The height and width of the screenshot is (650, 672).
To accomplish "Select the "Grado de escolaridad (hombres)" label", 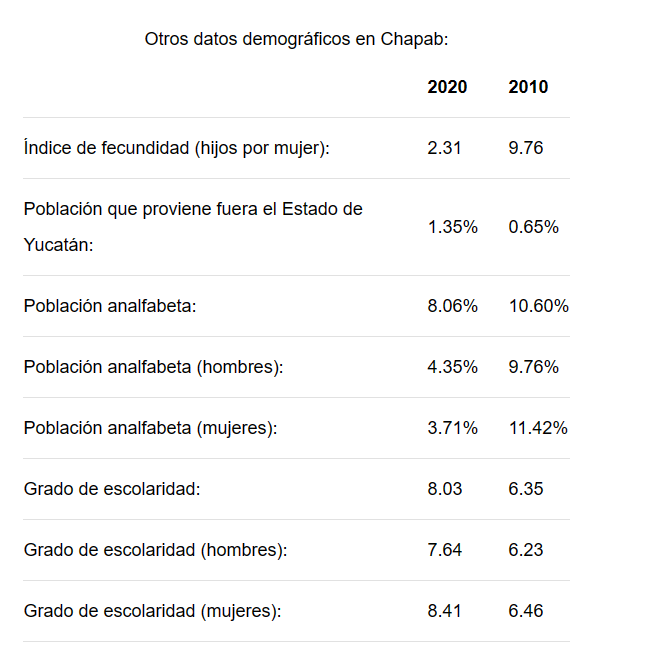I will point(156,550).
